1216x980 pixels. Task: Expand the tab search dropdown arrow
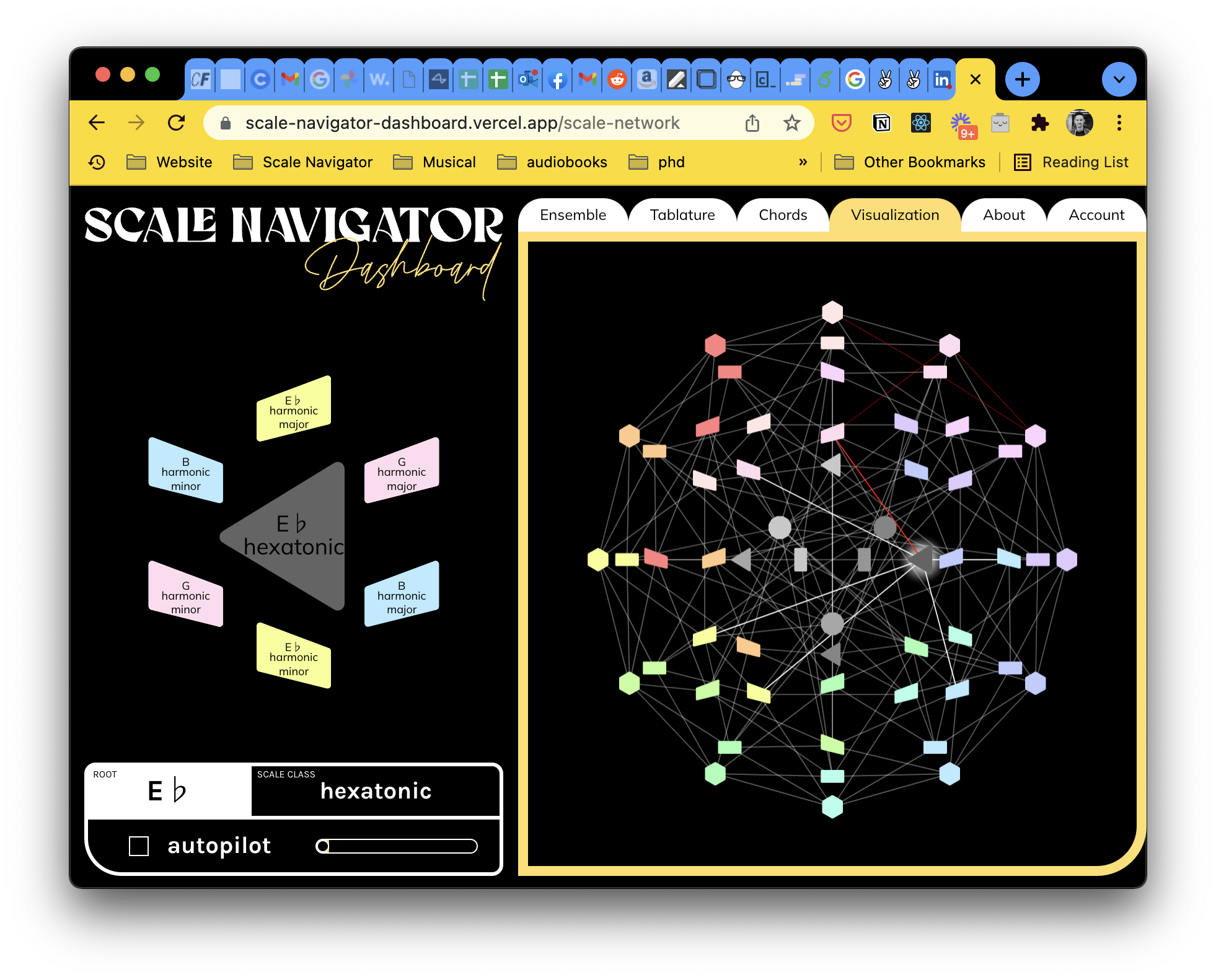click(1119, 79)
